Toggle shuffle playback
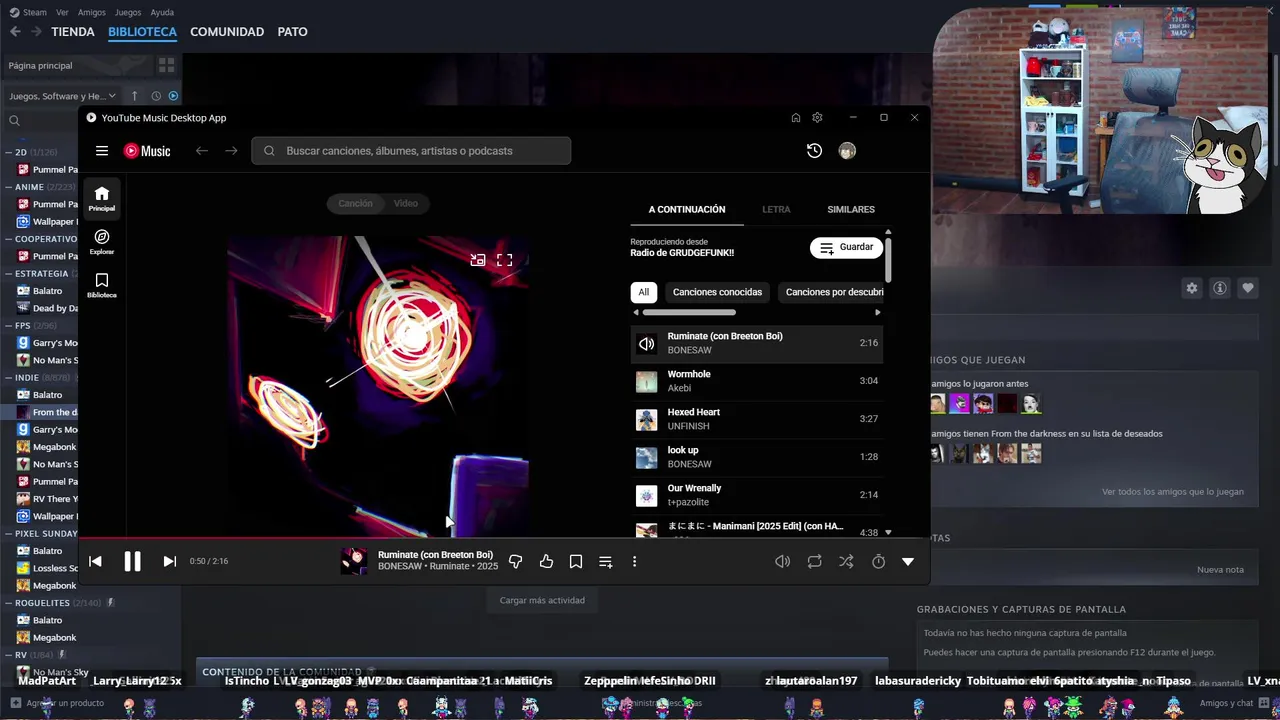1280x720 pixels. click(x=846, y=562)
